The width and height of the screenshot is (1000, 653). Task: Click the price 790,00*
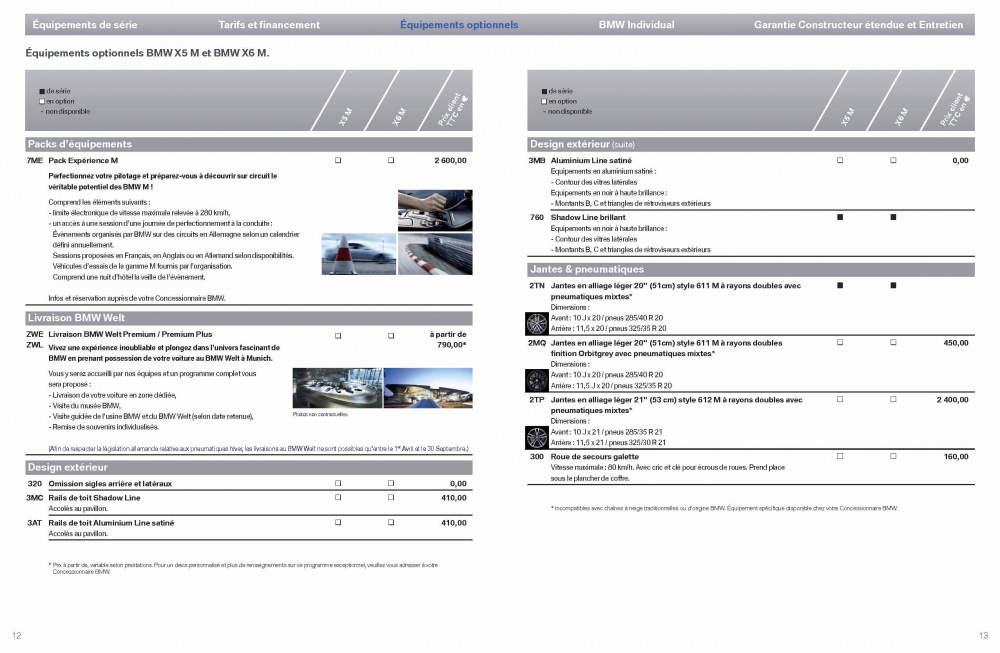pos(452,345)
